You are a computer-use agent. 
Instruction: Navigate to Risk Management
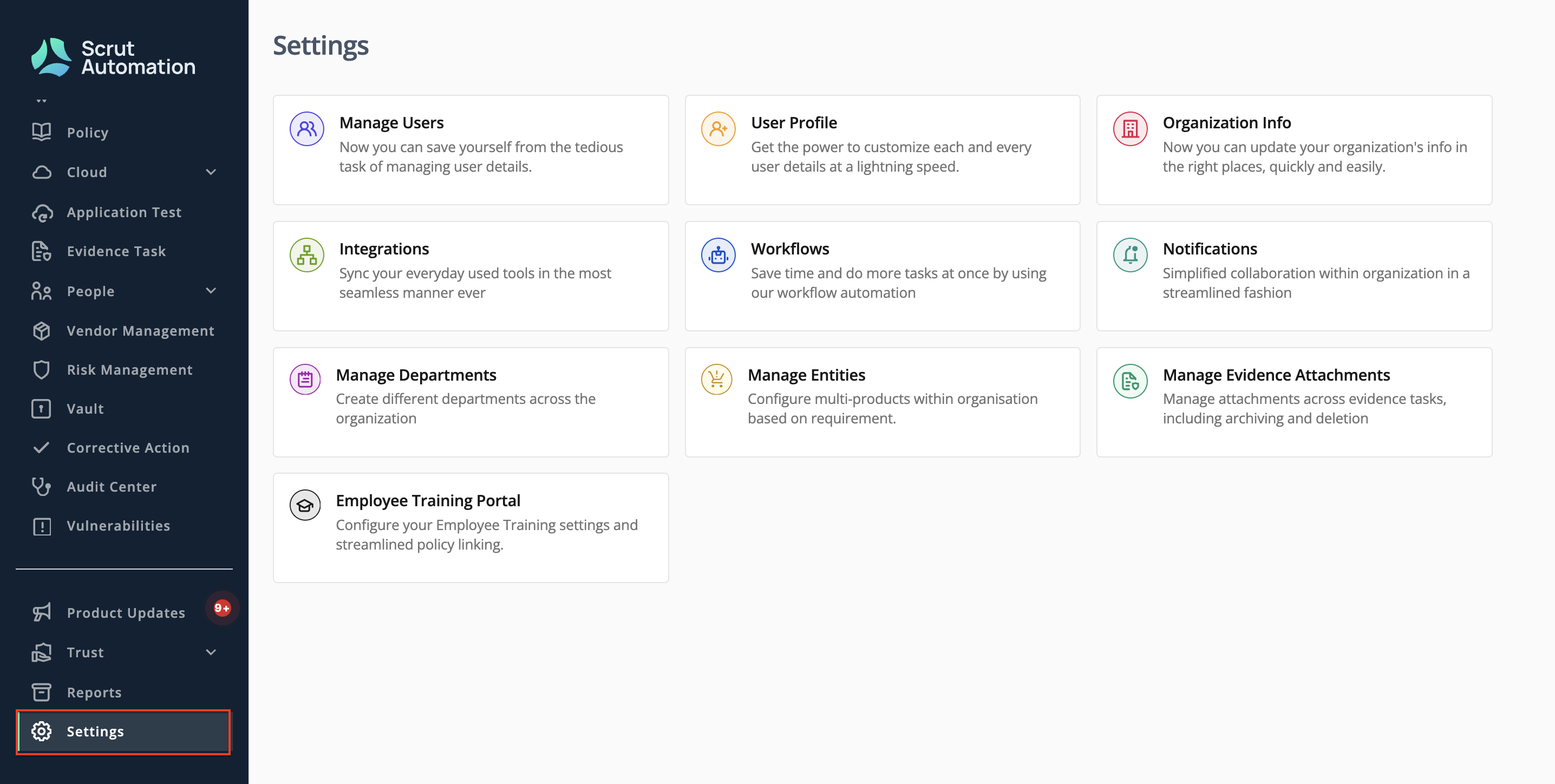click(130, 370)
